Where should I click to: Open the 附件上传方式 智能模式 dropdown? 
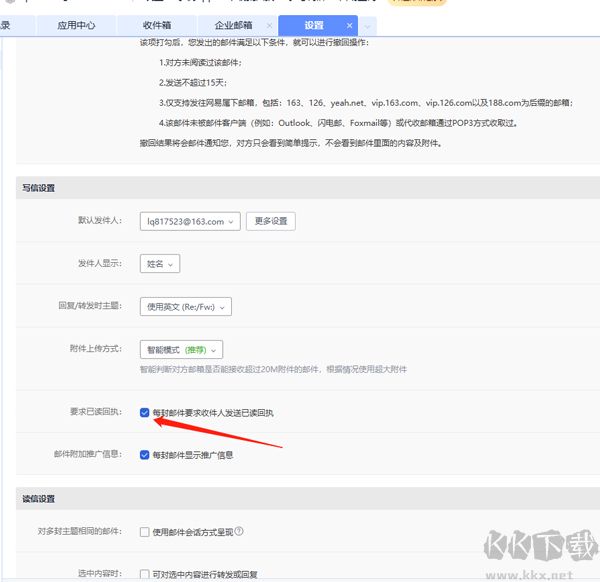click(x=181, y=349)
